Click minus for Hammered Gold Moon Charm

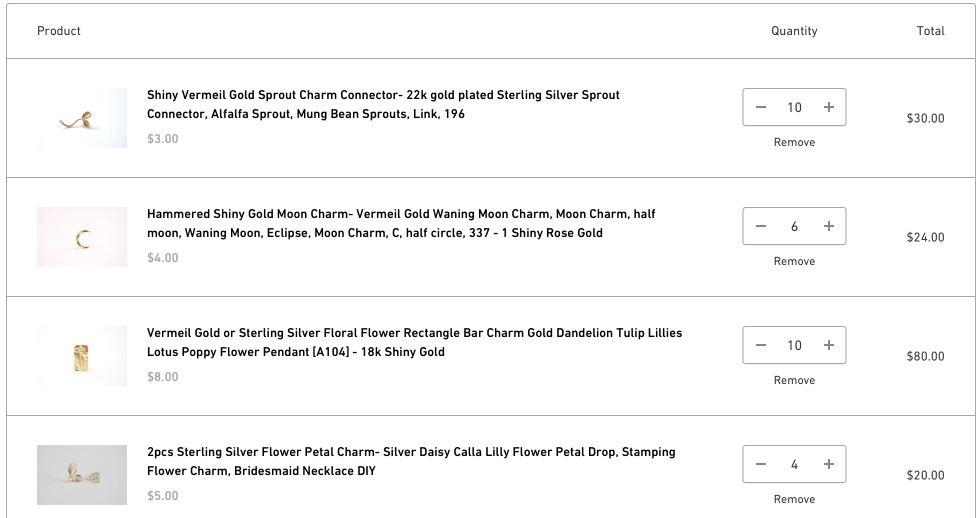(x=761, y=226)
